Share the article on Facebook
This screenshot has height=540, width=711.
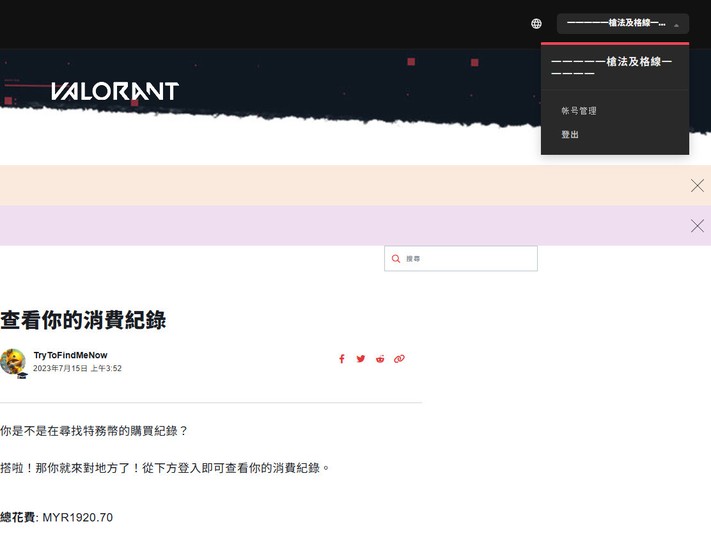[341, 359]
